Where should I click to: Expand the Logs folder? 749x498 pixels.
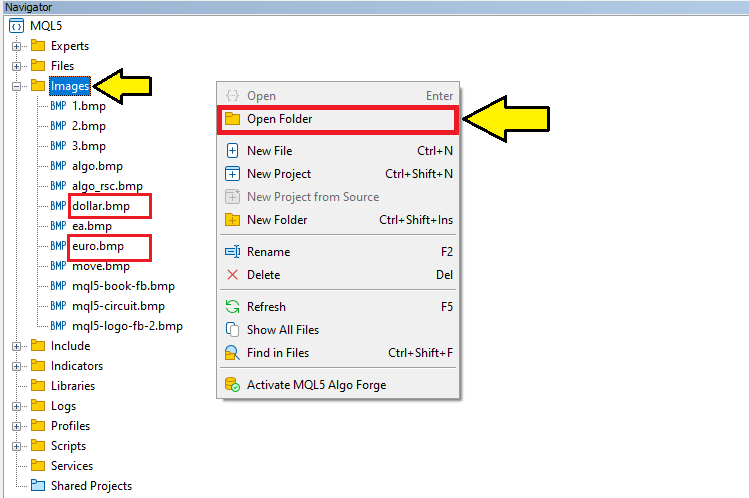pyautogui.click(x=16, y=406)
